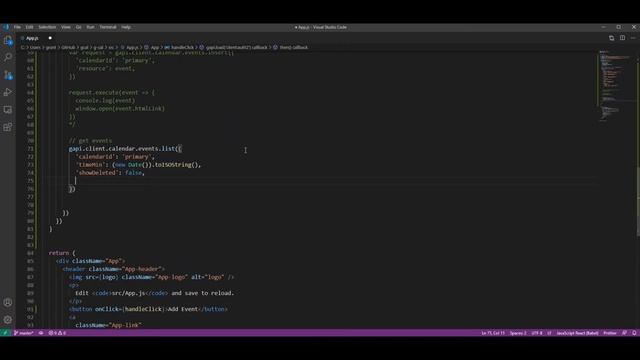Click 'gapi.client.calendar.events.list' on line 71
The width and height of the screenshot is (640, 360).
(123, 149)
